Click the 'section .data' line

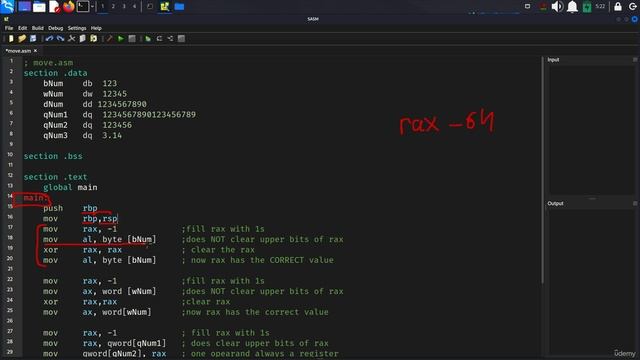click(56, 73)
